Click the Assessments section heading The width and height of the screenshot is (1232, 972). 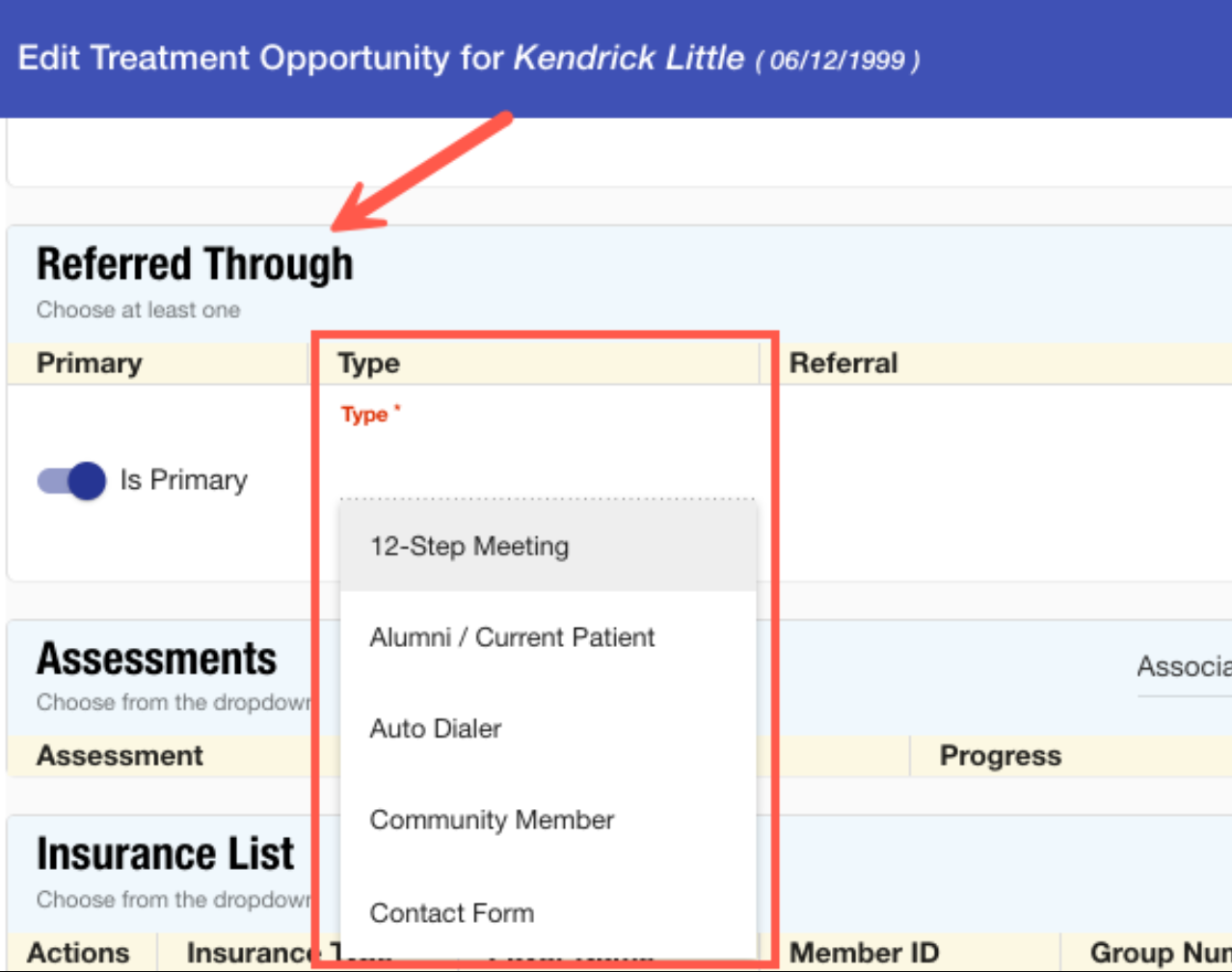(x=156, y=660)
